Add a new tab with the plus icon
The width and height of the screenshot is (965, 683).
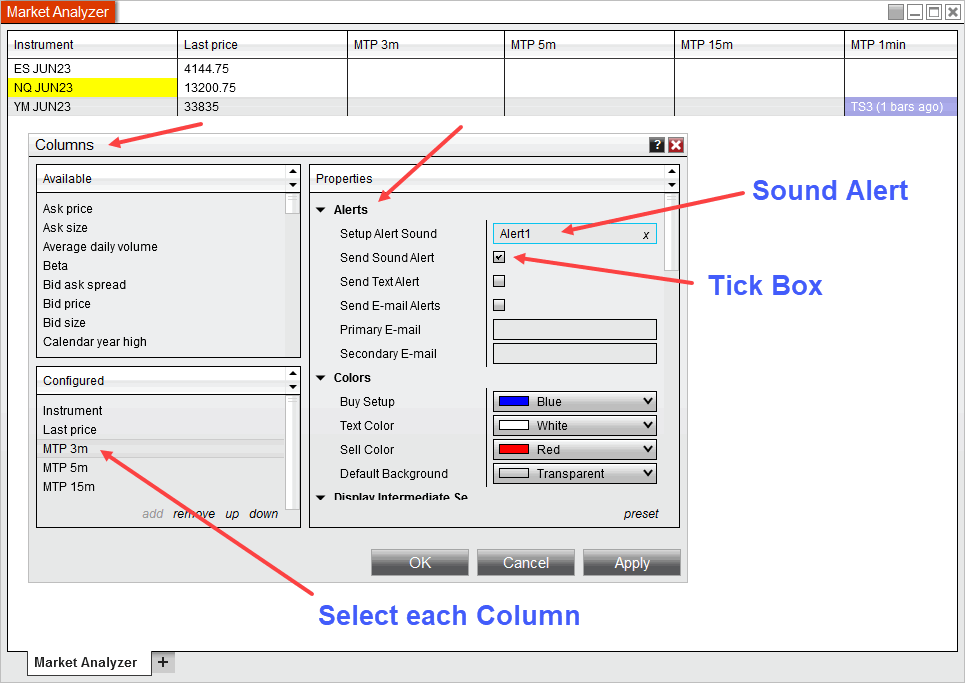[163, 662]
